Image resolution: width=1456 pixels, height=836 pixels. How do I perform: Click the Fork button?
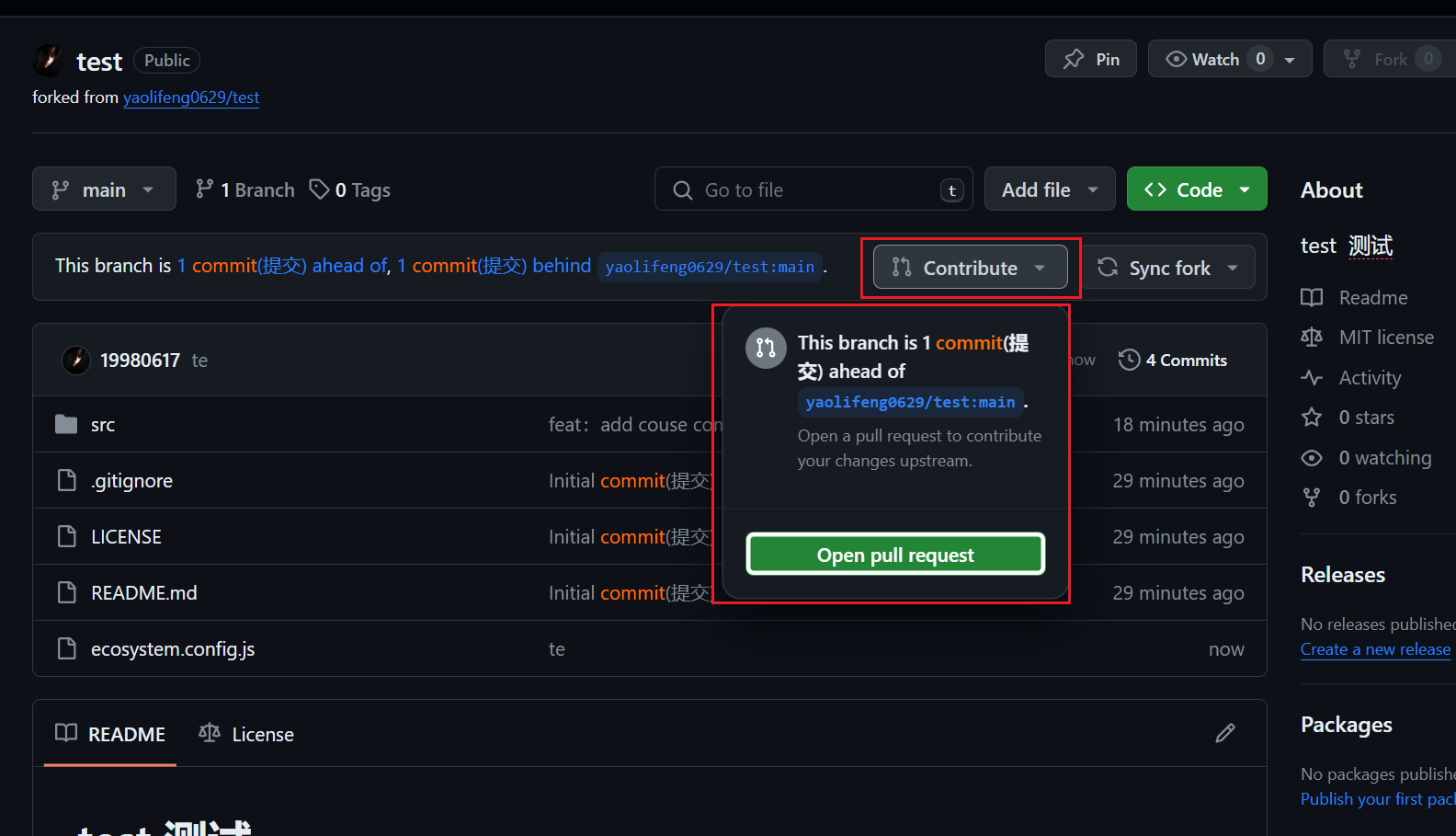pyautogui.click(x=1389, y=59)
